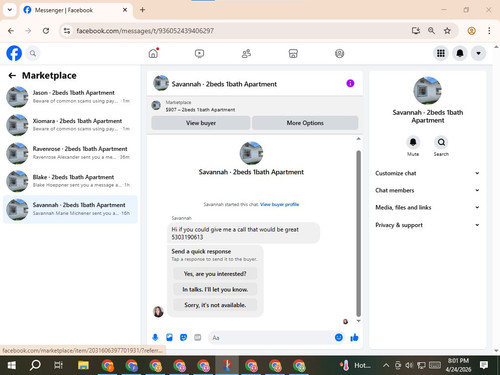This screenshot has width=500, height=375.
Task: Expand Media, files and links section
Action: click(427, 207)
